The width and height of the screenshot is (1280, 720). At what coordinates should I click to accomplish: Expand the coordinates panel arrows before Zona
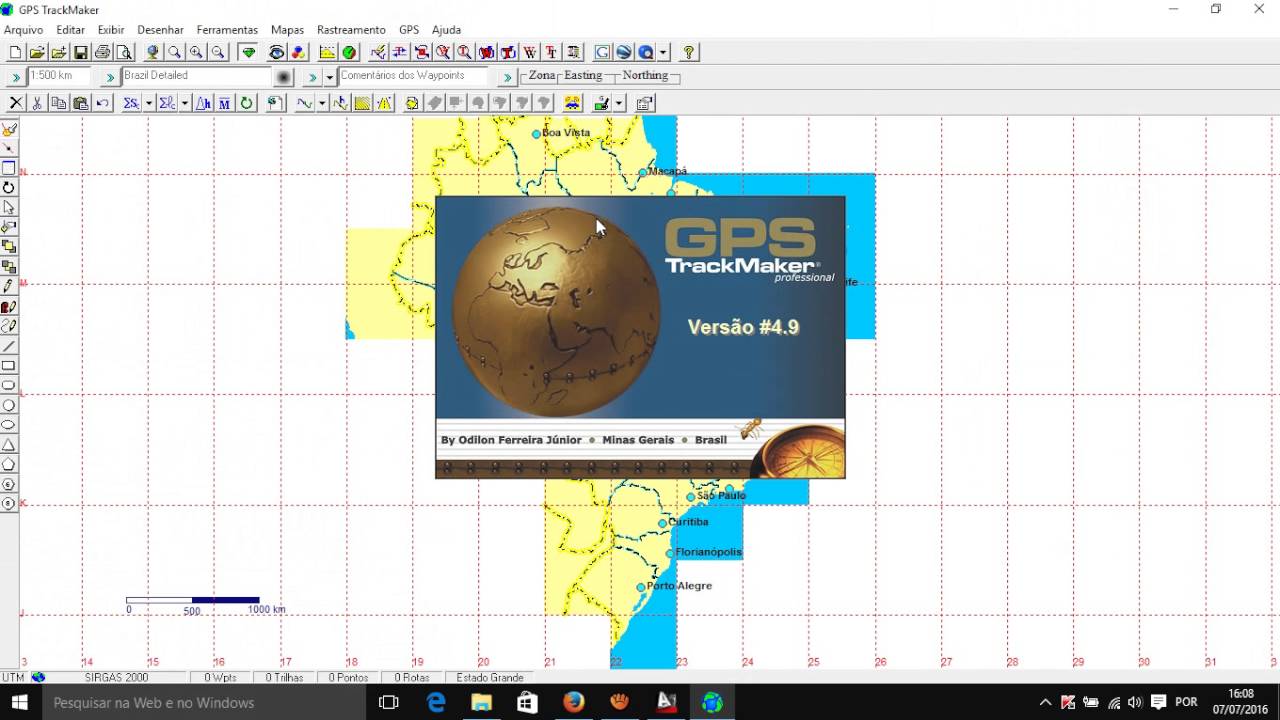point(508,76)
